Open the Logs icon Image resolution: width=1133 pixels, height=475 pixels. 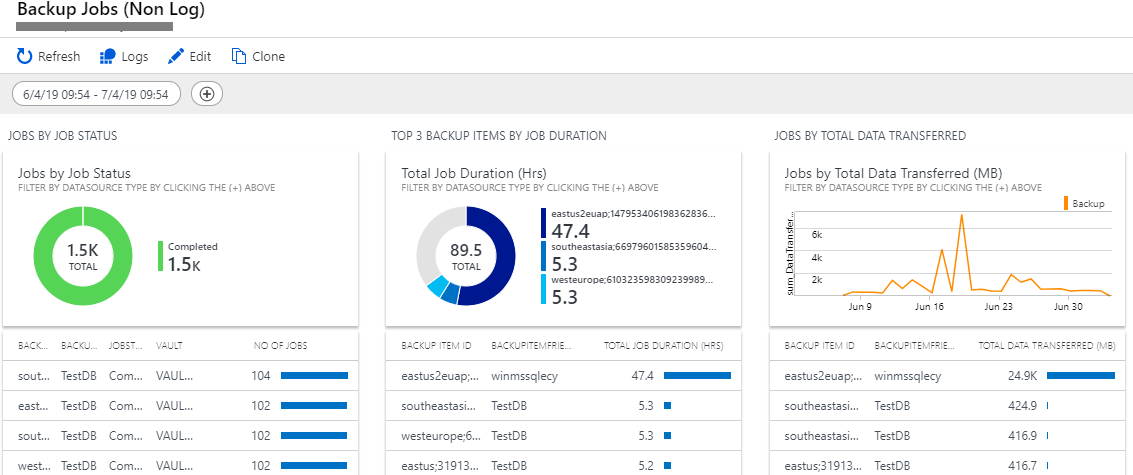point(108,56)
